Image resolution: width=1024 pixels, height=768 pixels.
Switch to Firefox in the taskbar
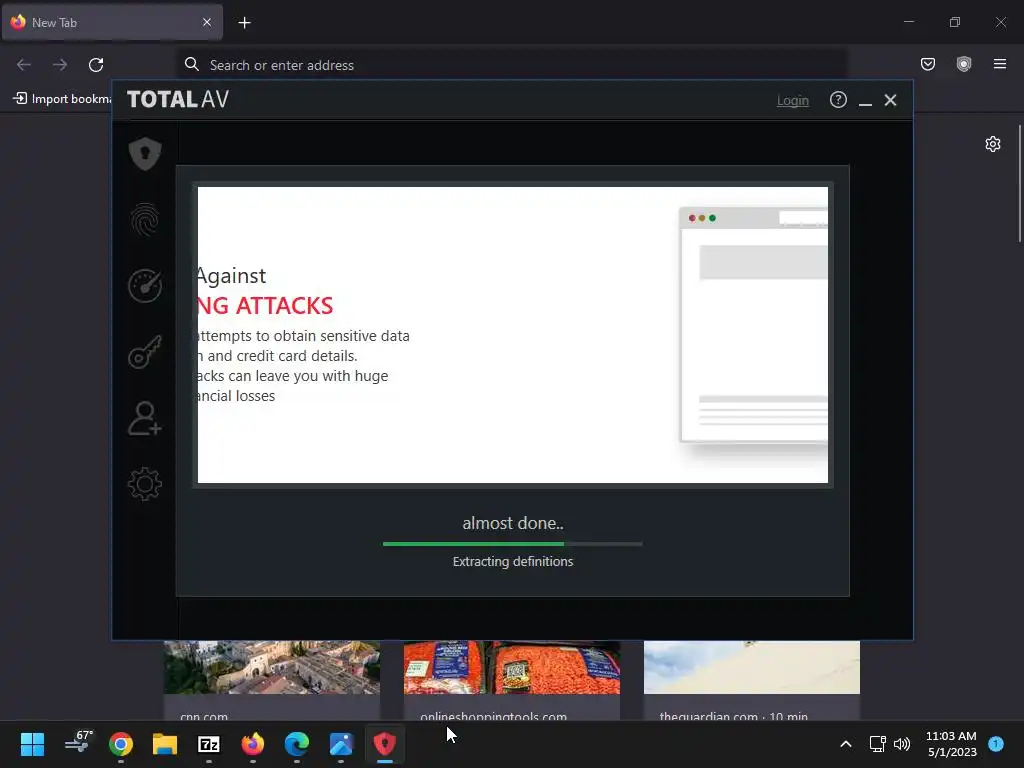(253, 744)
